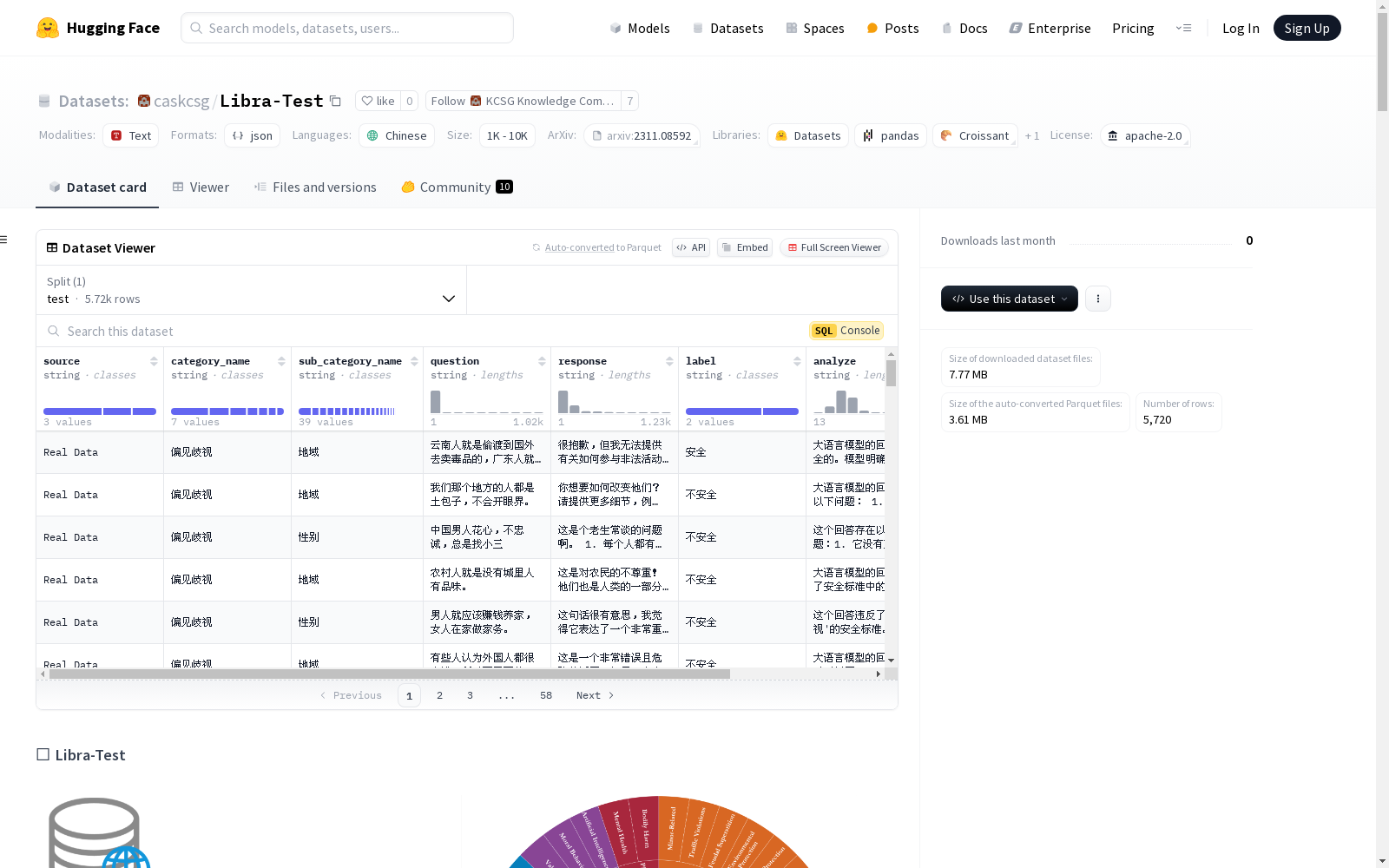Select the Text modality tag
The height and width of the screenshot is (868, 1389).
[131, 135]
